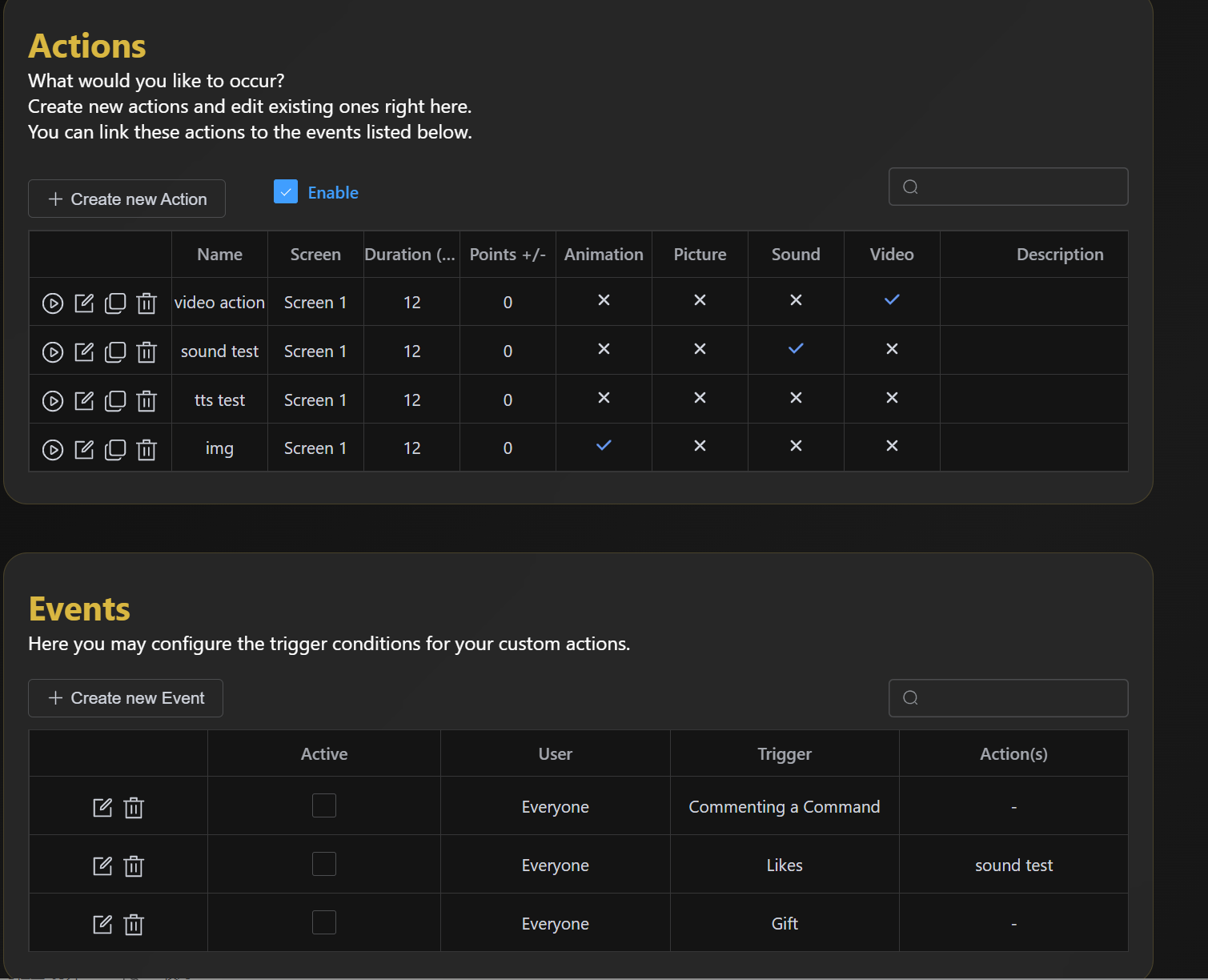Edit the Gift event
The image size is (1208, 980).
(102, 924)
